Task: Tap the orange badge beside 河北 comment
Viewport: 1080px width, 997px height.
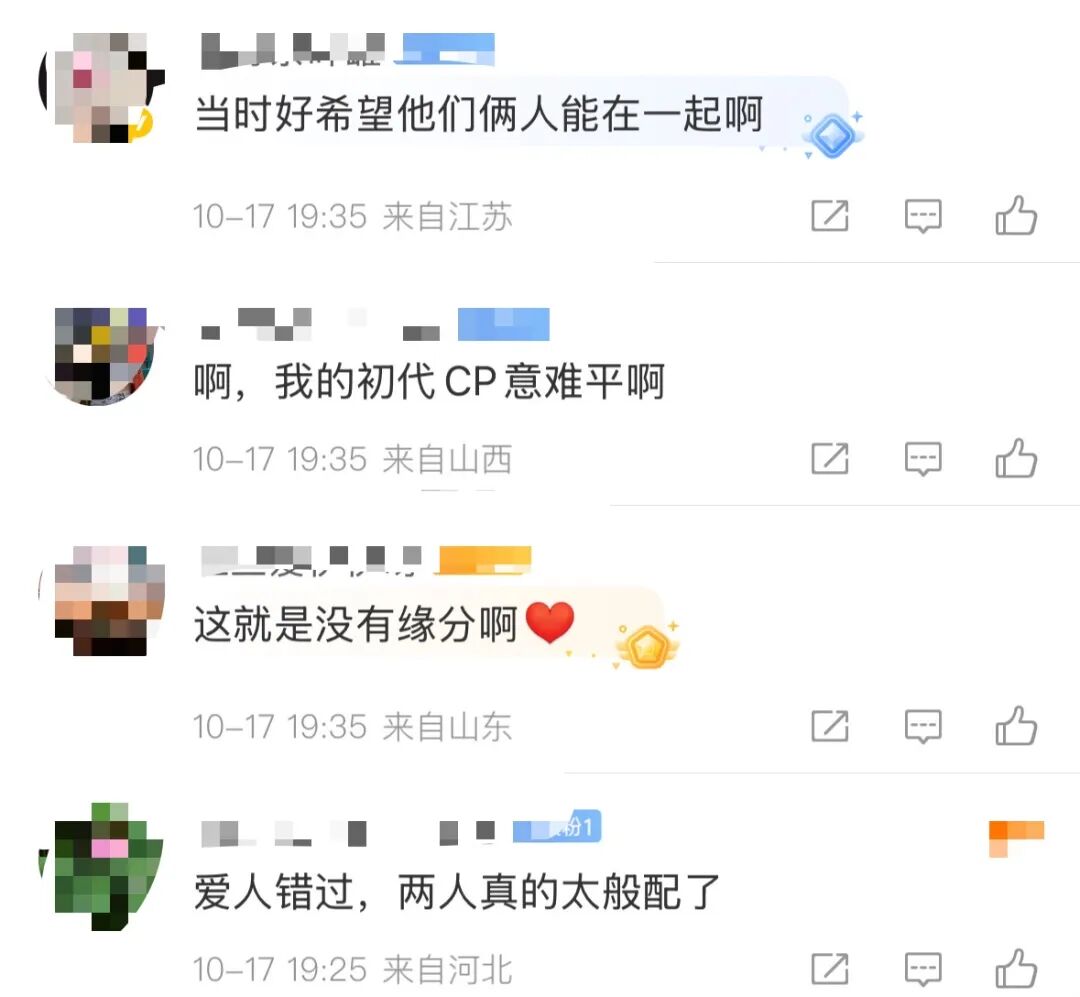Action: 1017,838
